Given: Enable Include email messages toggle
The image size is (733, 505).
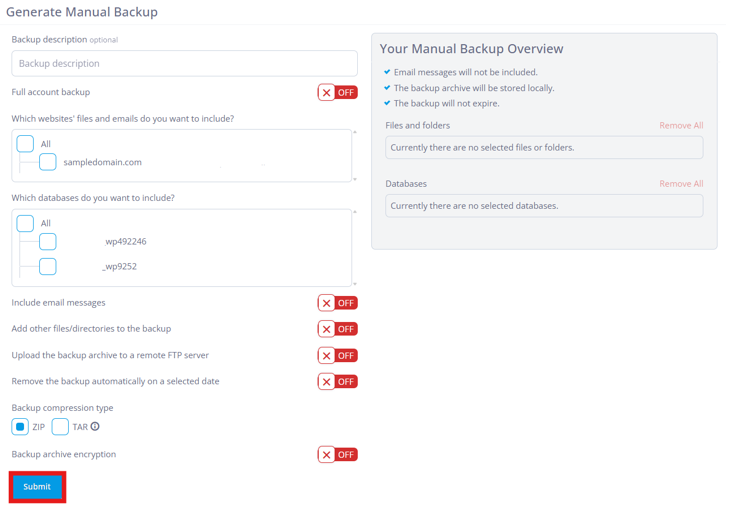Looking at the screenshot, I should [338, 303].
